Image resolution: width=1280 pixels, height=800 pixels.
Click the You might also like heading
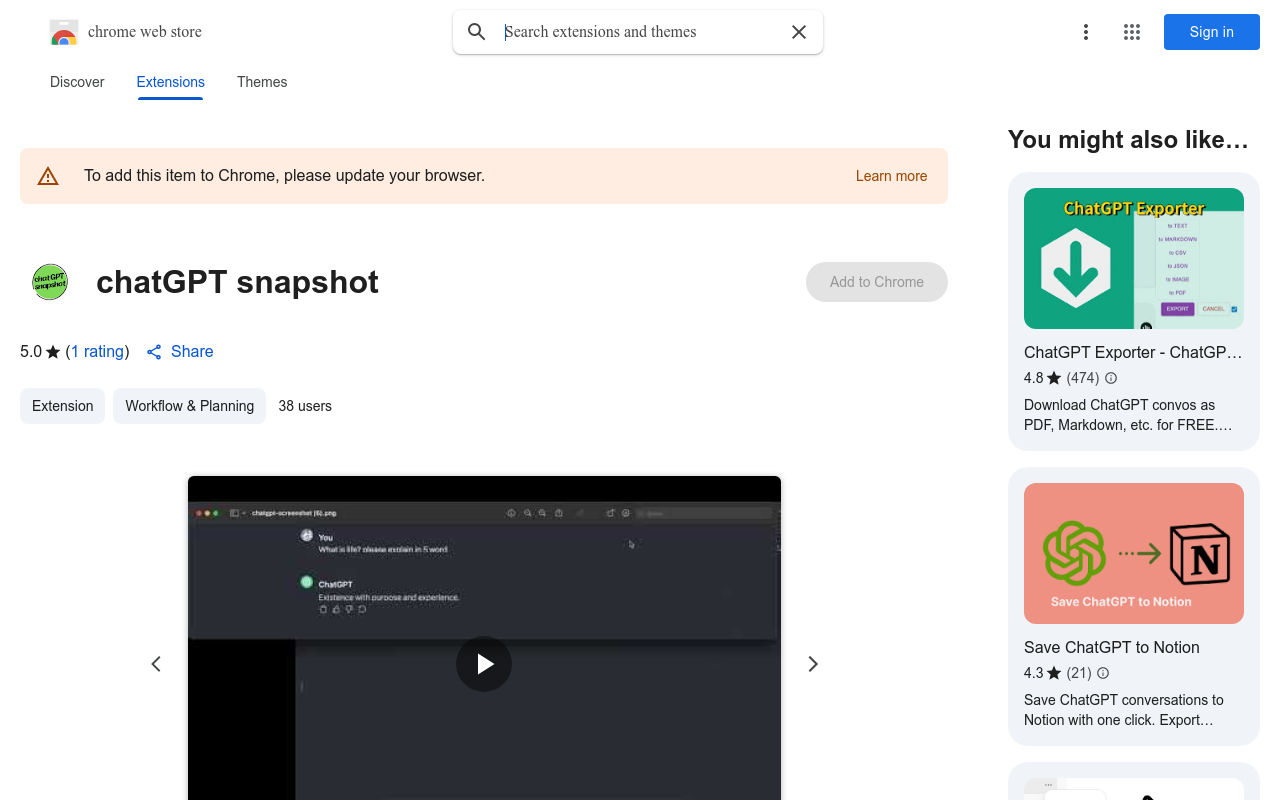(x=1128, y=140)
